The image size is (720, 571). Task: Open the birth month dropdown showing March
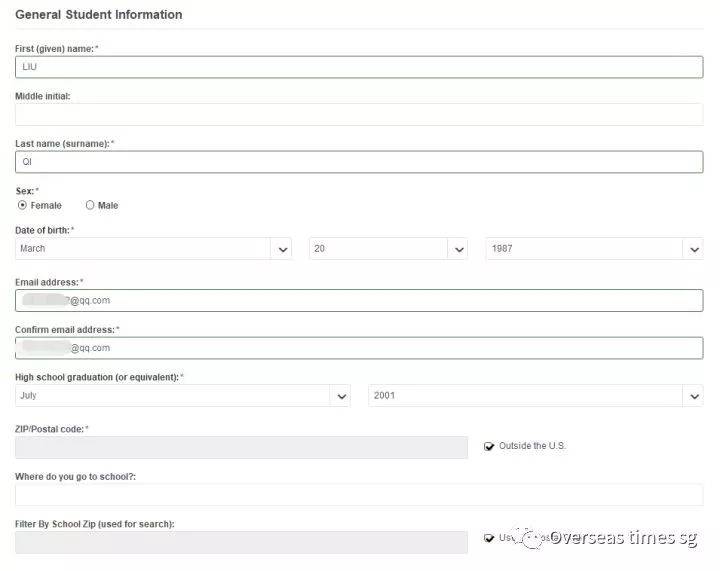(154, 249)
